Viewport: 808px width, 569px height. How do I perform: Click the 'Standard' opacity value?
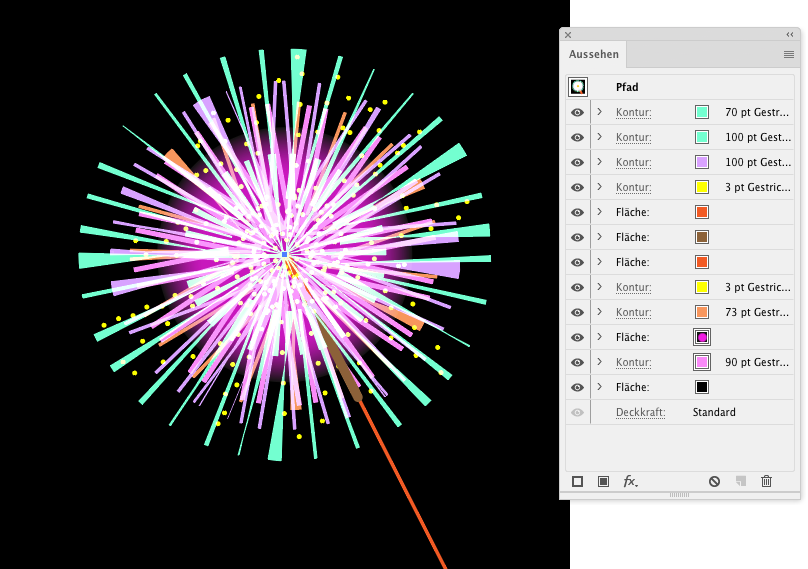pos(714,412)
